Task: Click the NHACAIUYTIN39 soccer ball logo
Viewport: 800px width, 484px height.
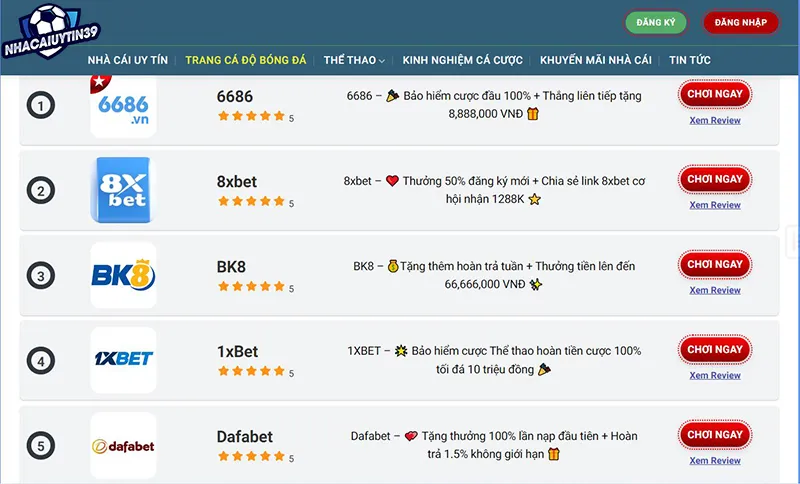Action: tap(50, 32)
